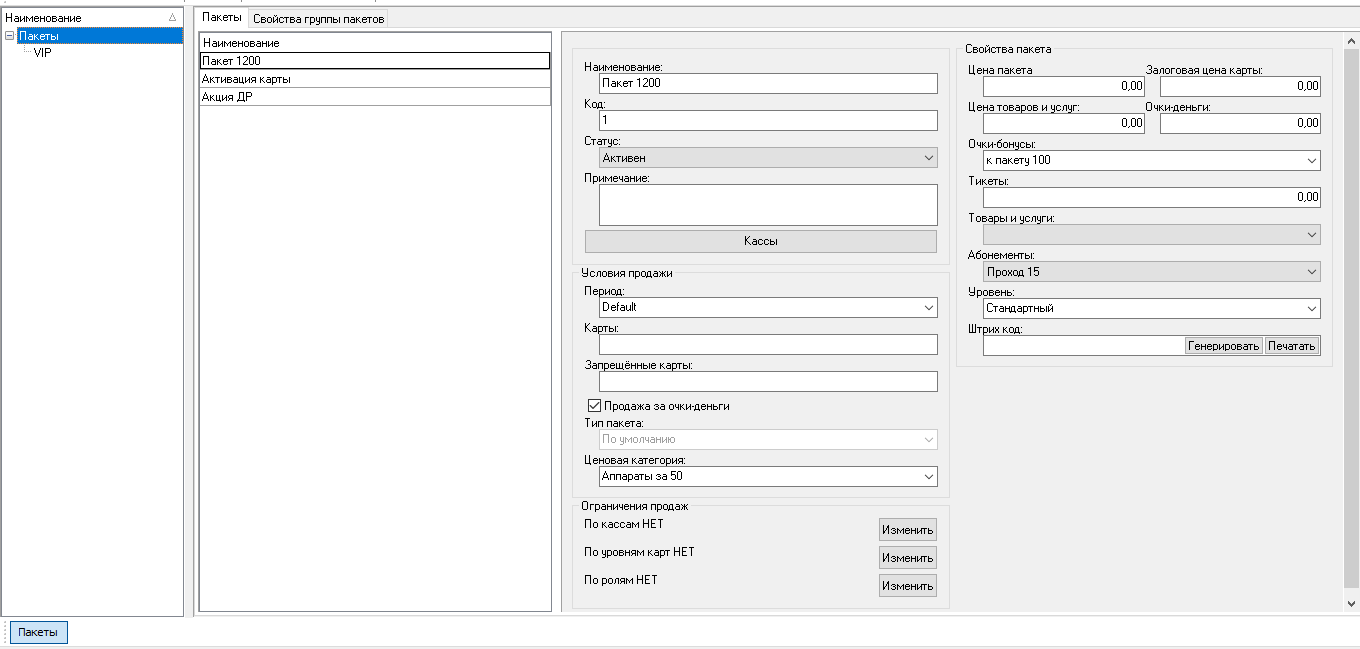Select Пакет 1200 row in list
The image size is (1360, 649).
tap(375, 60)
